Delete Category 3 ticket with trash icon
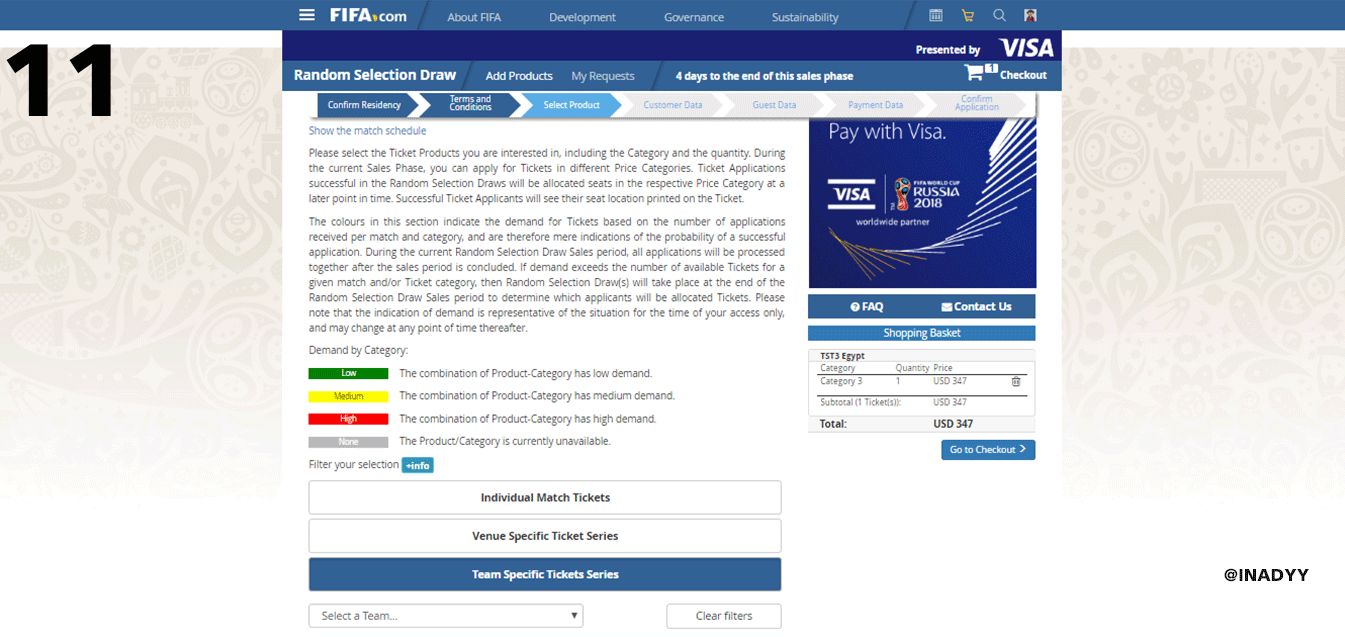The width and height of the screenshot is (1345, 637). pyautogui.click(x=1016, y=381)
